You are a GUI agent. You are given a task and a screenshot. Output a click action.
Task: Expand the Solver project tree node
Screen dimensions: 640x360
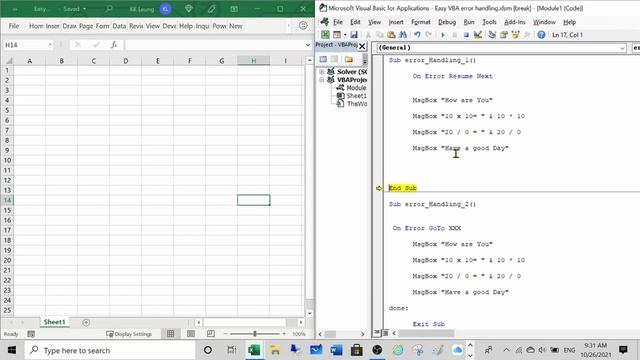(322, 71)
